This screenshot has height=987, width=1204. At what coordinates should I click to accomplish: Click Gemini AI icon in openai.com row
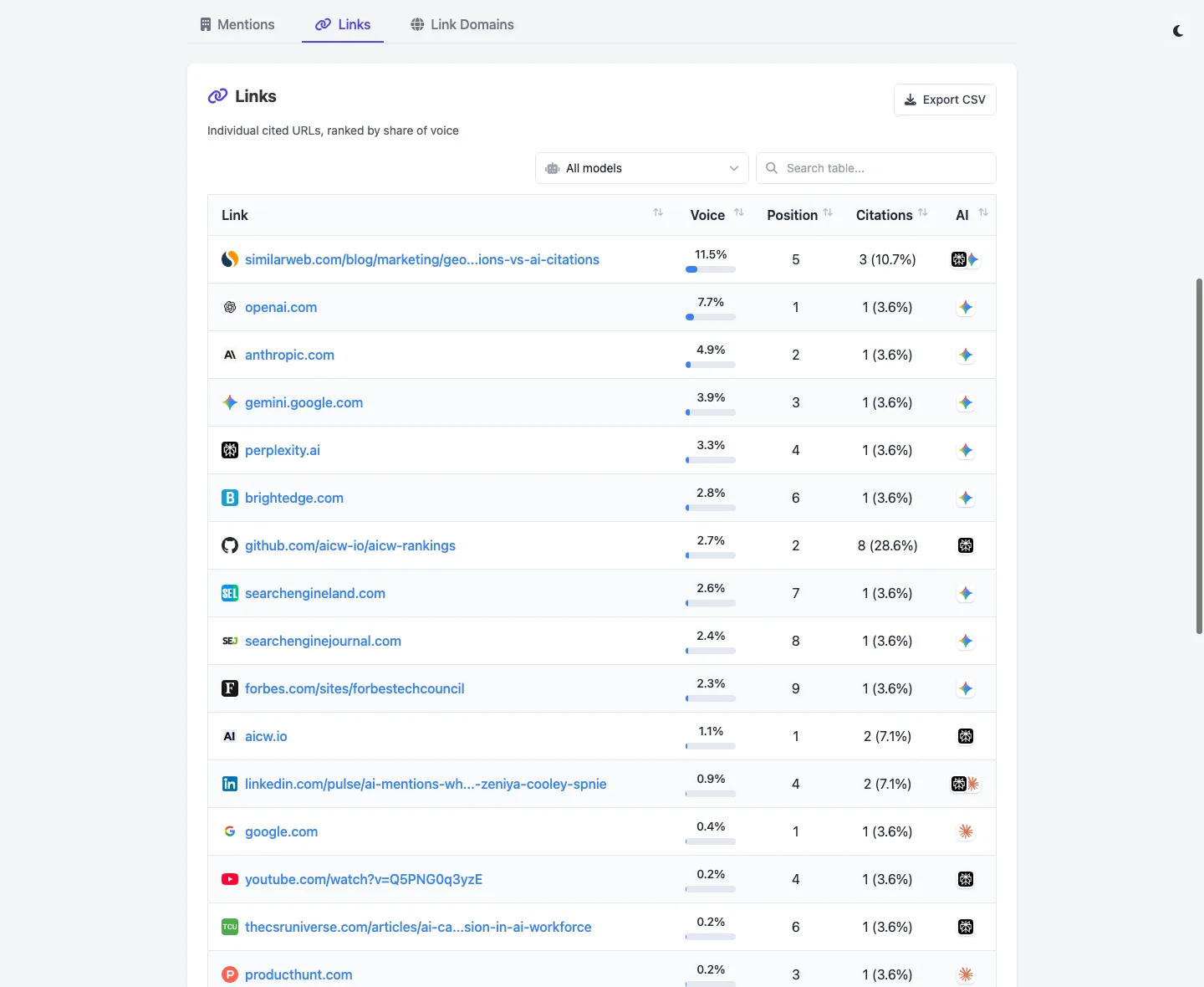click(x=966, y=307)
